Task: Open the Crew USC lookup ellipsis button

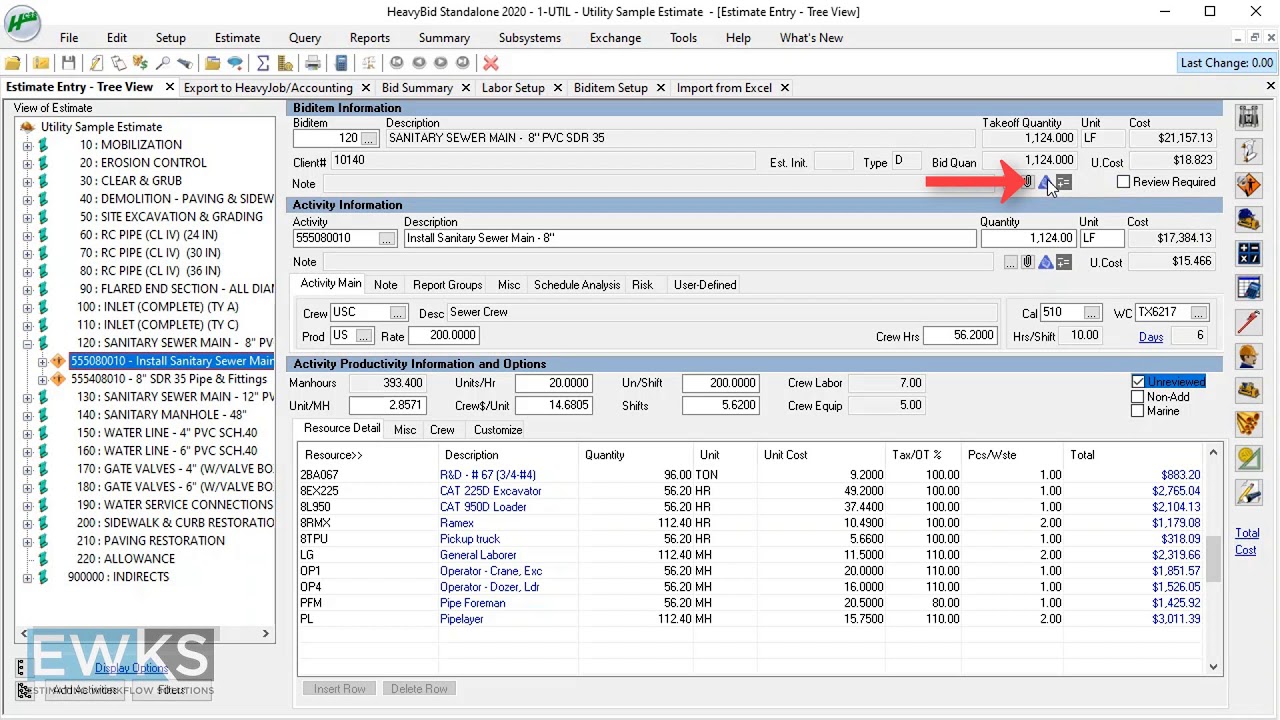Action: point(398,313)
